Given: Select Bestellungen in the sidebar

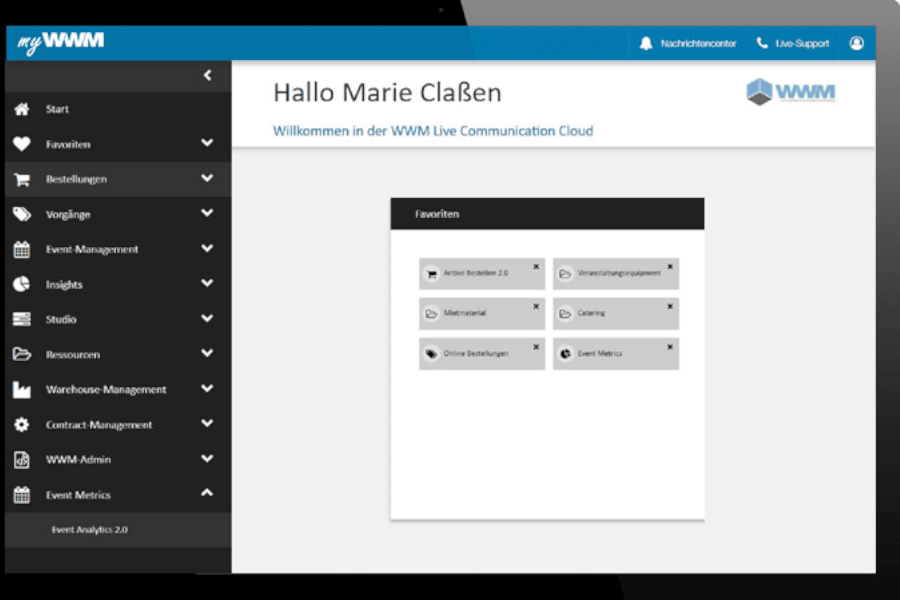Looking at the screenshot, I should (118, 179).
